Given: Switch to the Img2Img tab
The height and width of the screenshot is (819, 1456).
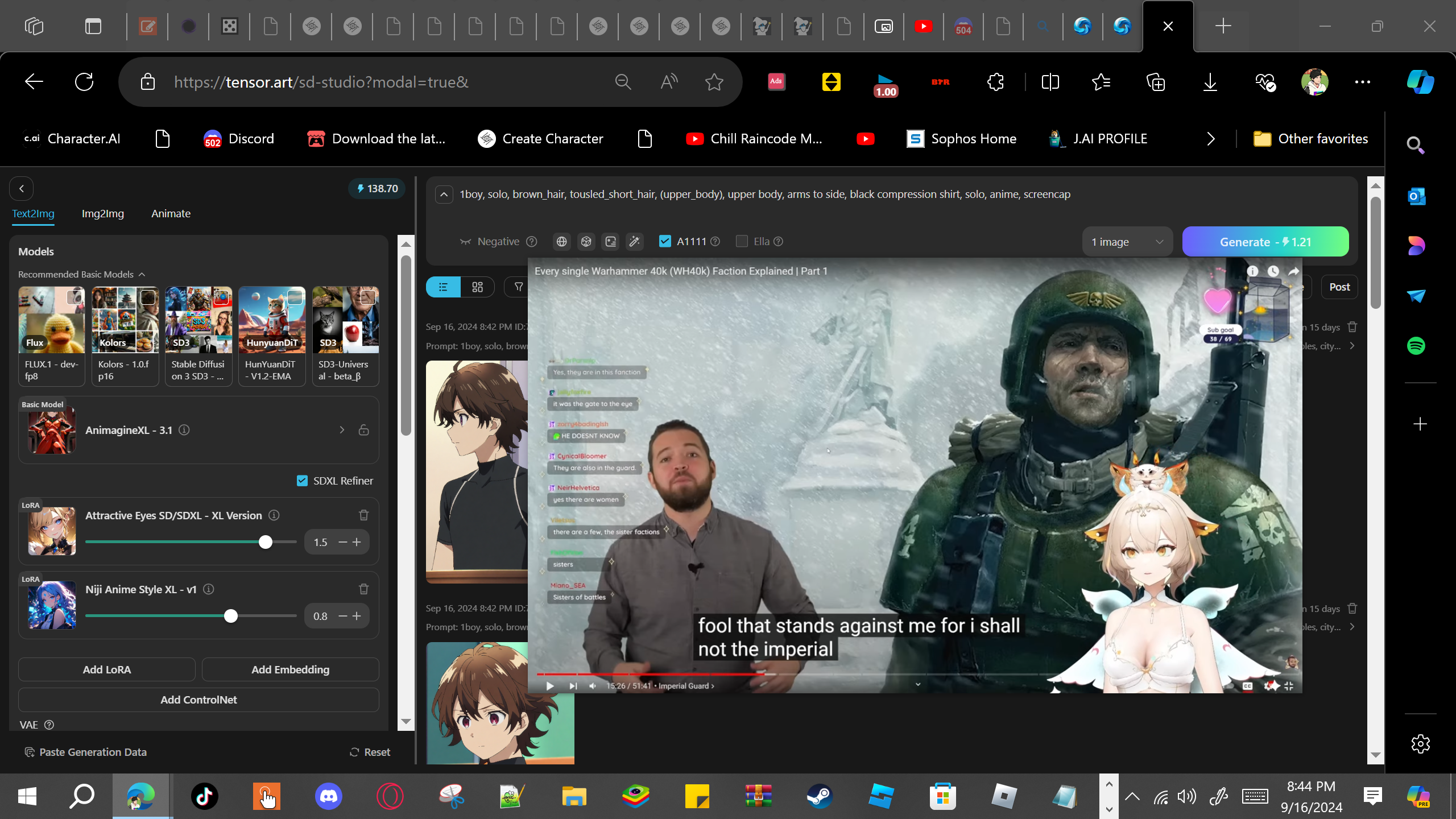Looking at the screenshot, I should [x=103, y=214].
